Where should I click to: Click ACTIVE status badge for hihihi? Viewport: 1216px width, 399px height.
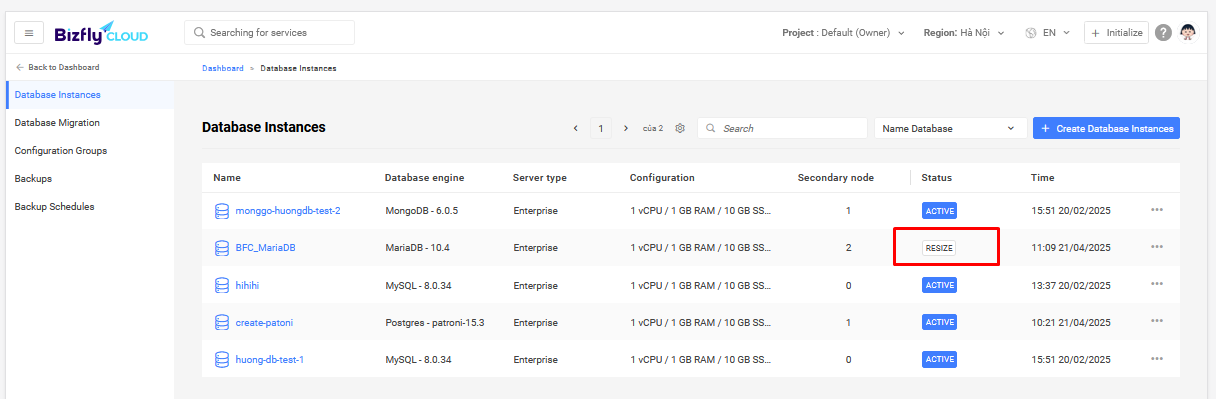940,285
